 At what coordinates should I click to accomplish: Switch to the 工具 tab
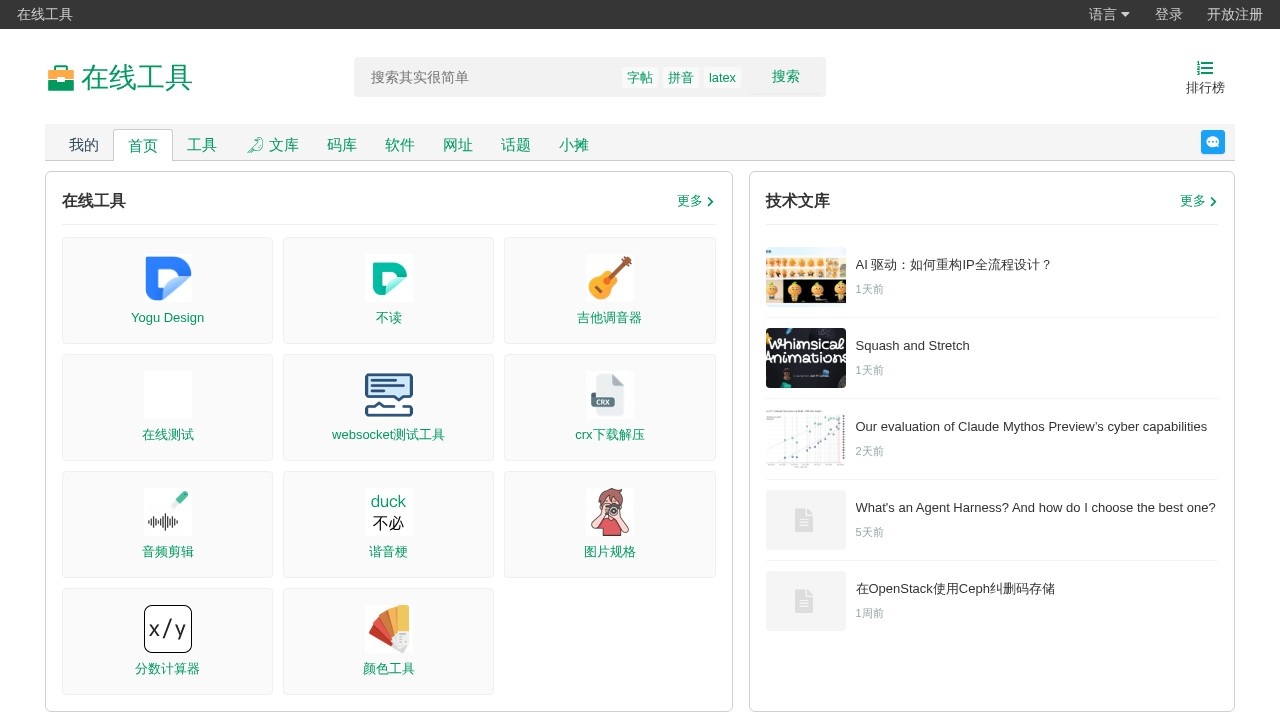click(202, 145)
